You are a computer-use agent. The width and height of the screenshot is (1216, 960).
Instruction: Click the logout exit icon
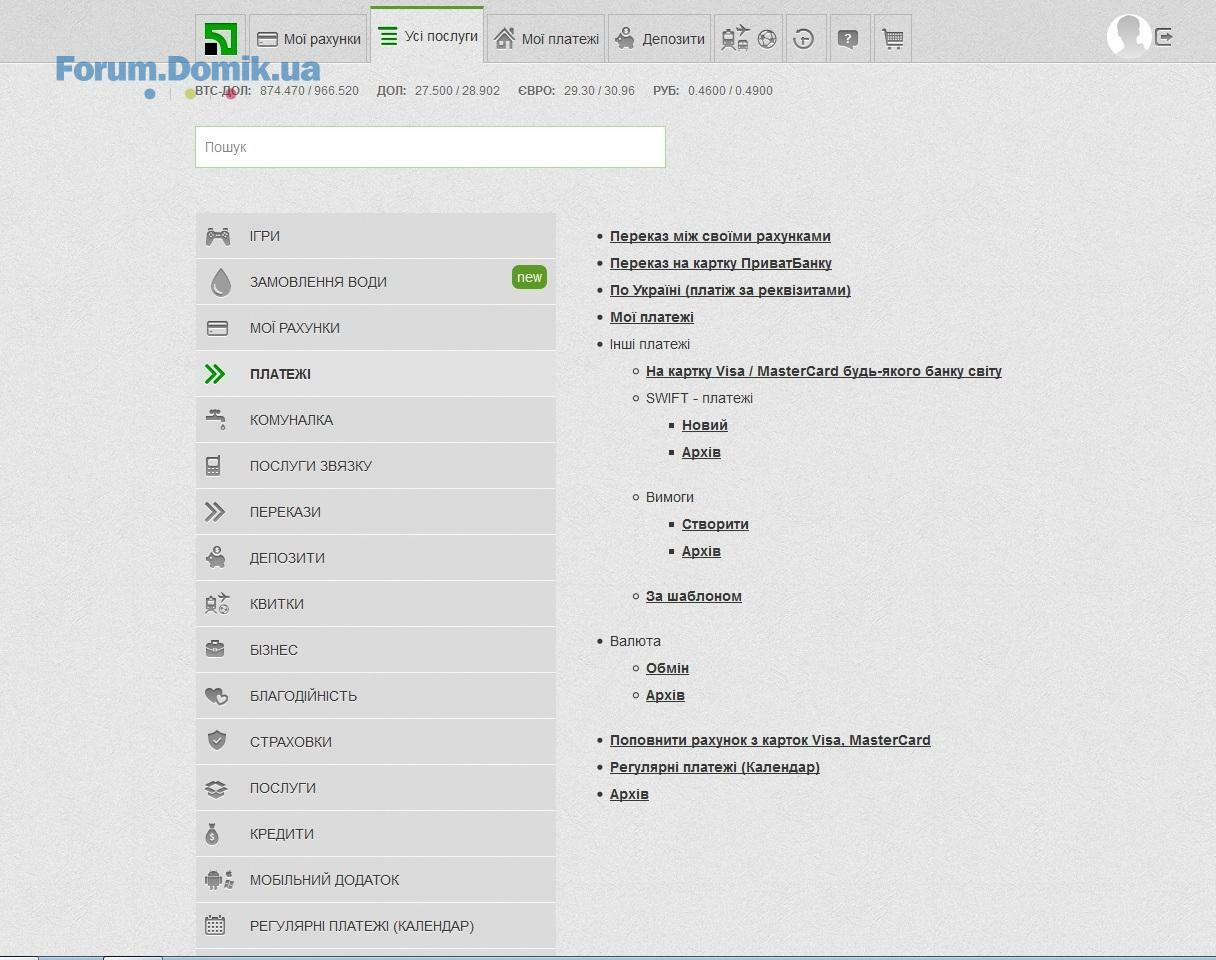1164,37
